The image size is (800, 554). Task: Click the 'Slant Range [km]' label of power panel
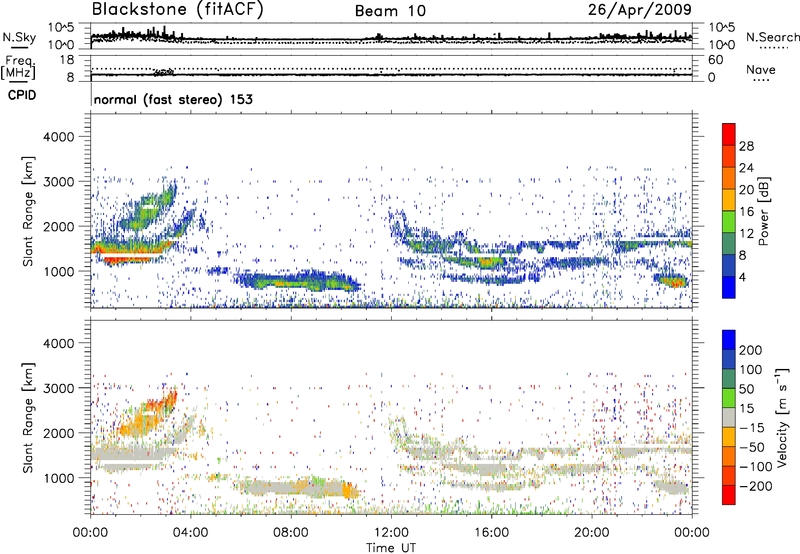point(28,211)
